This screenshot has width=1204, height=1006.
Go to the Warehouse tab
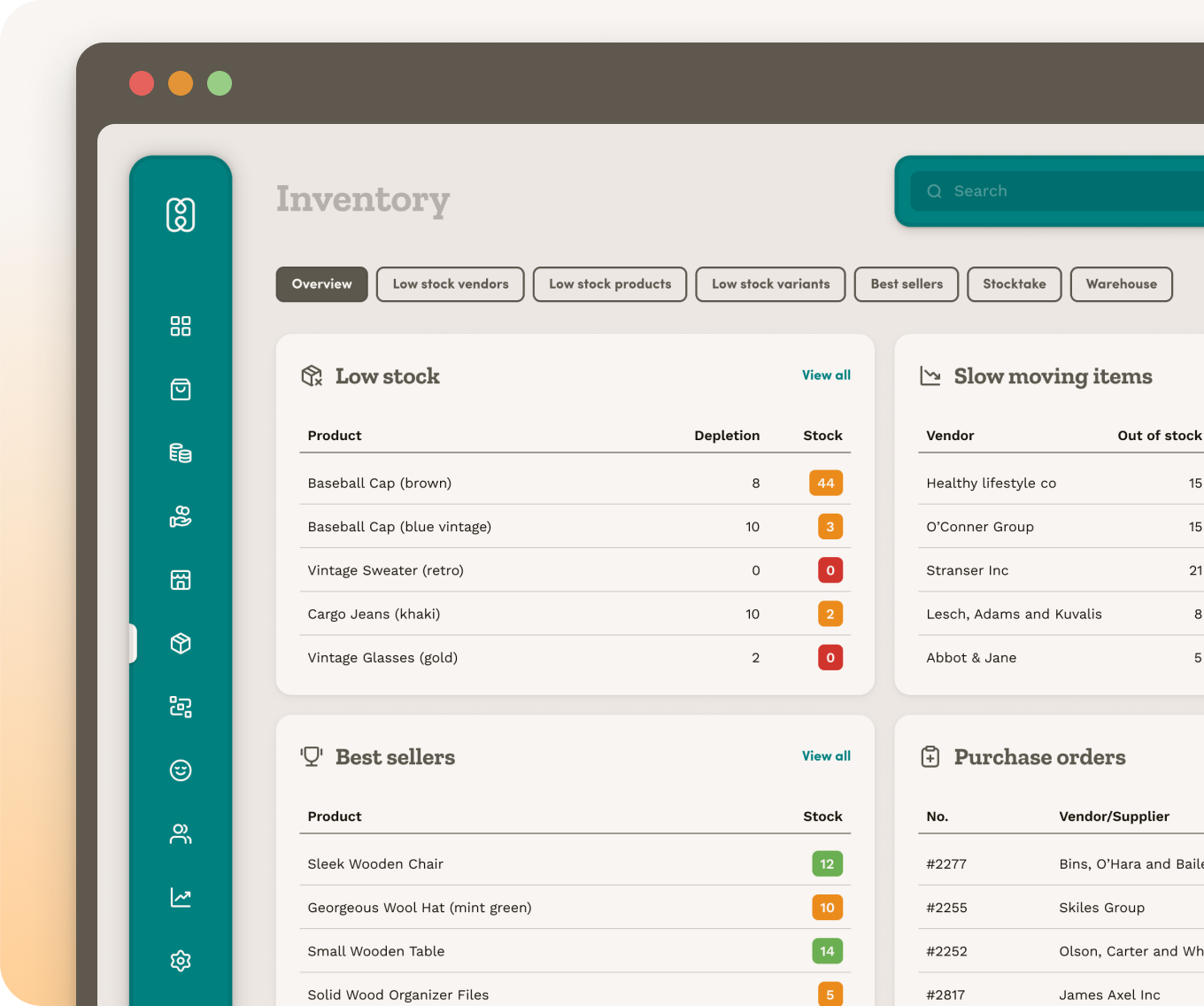point(1121,284)
